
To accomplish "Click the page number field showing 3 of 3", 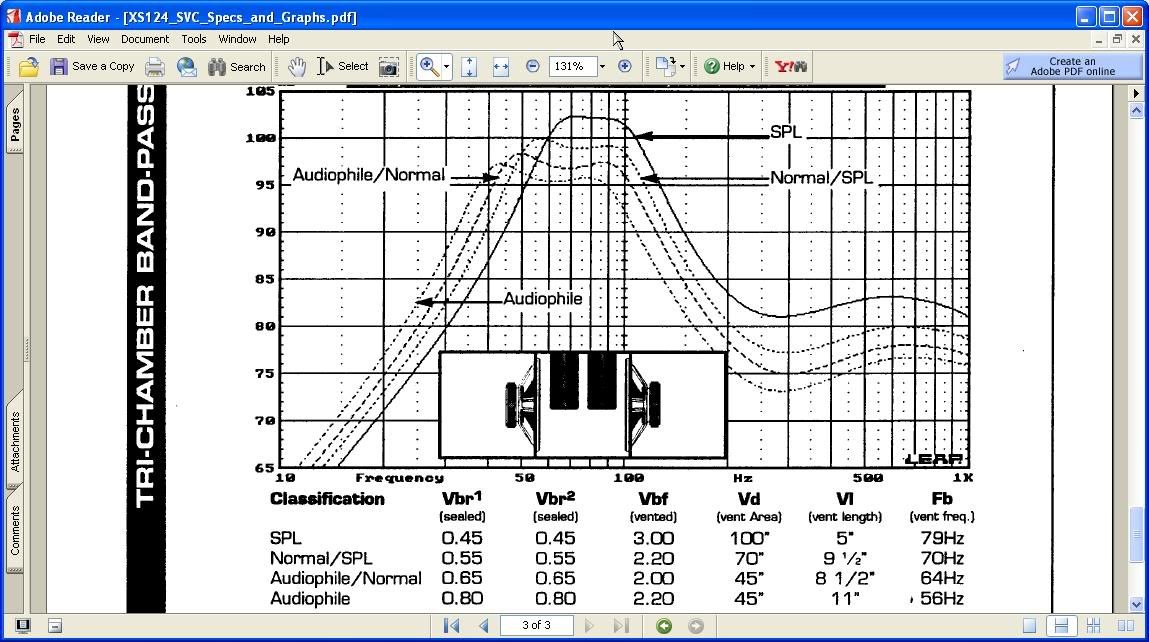I will click(536, 625).
